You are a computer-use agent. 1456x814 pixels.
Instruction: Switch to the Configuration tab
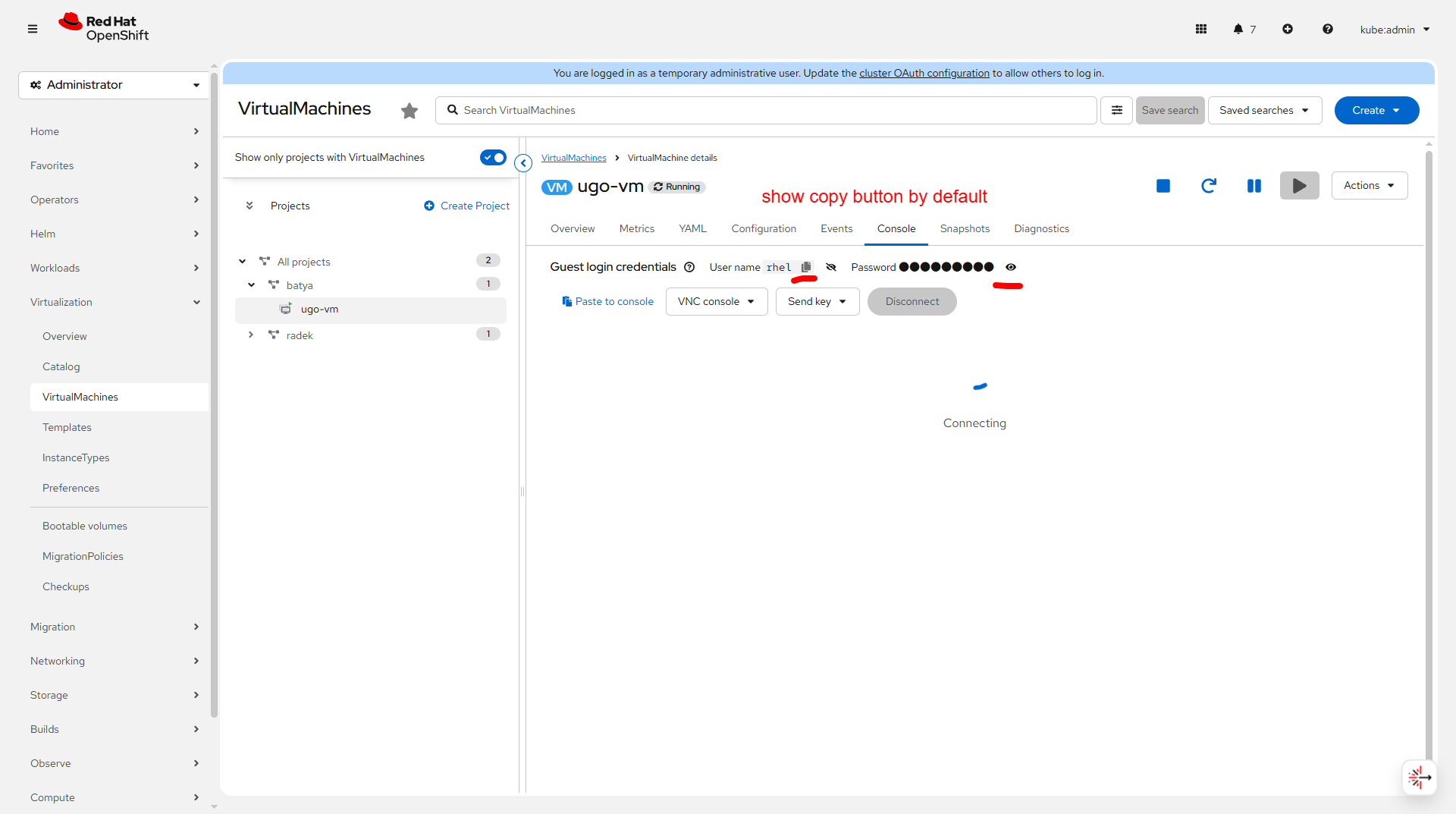[764, 228]
